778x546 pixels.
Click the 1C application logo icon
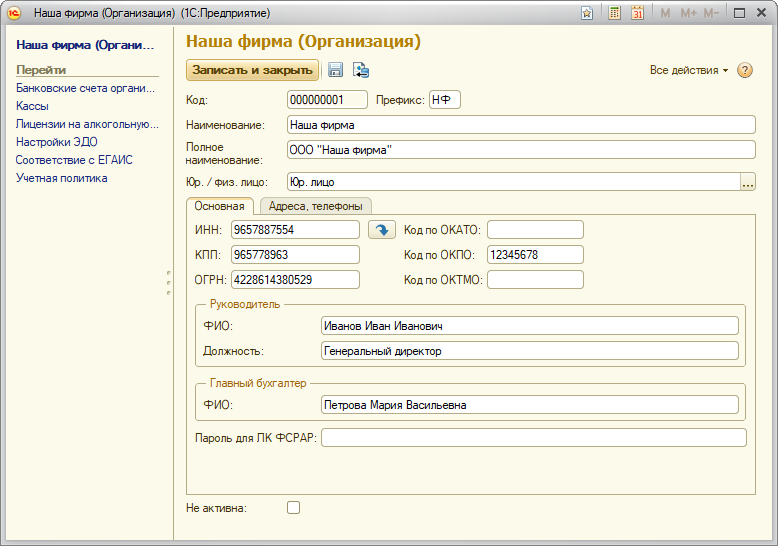tap(15, 13)
